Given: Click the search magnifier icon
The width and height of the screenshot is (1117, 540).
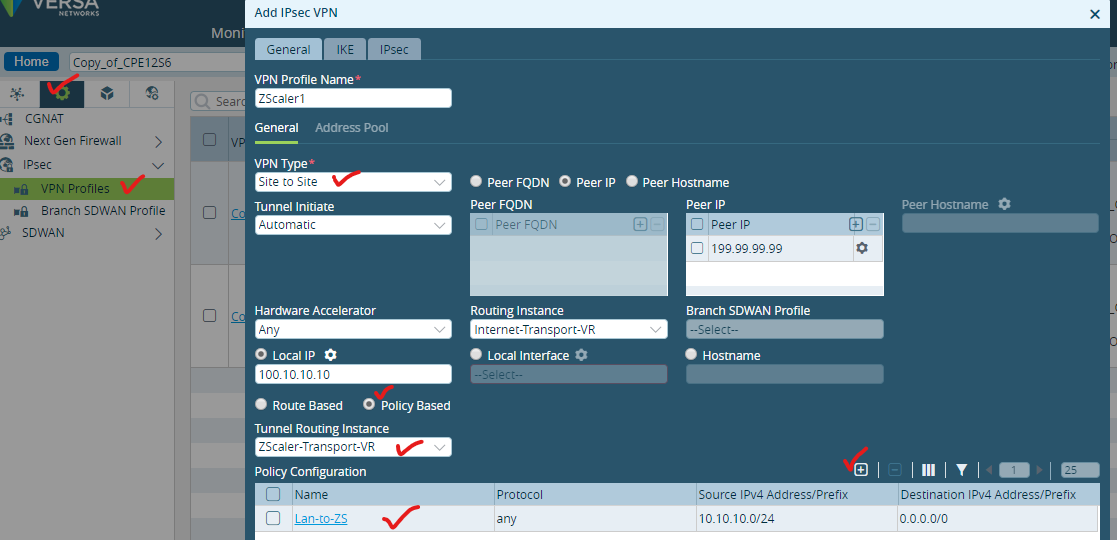Looking at the screenshot, I should pos(203,101).
